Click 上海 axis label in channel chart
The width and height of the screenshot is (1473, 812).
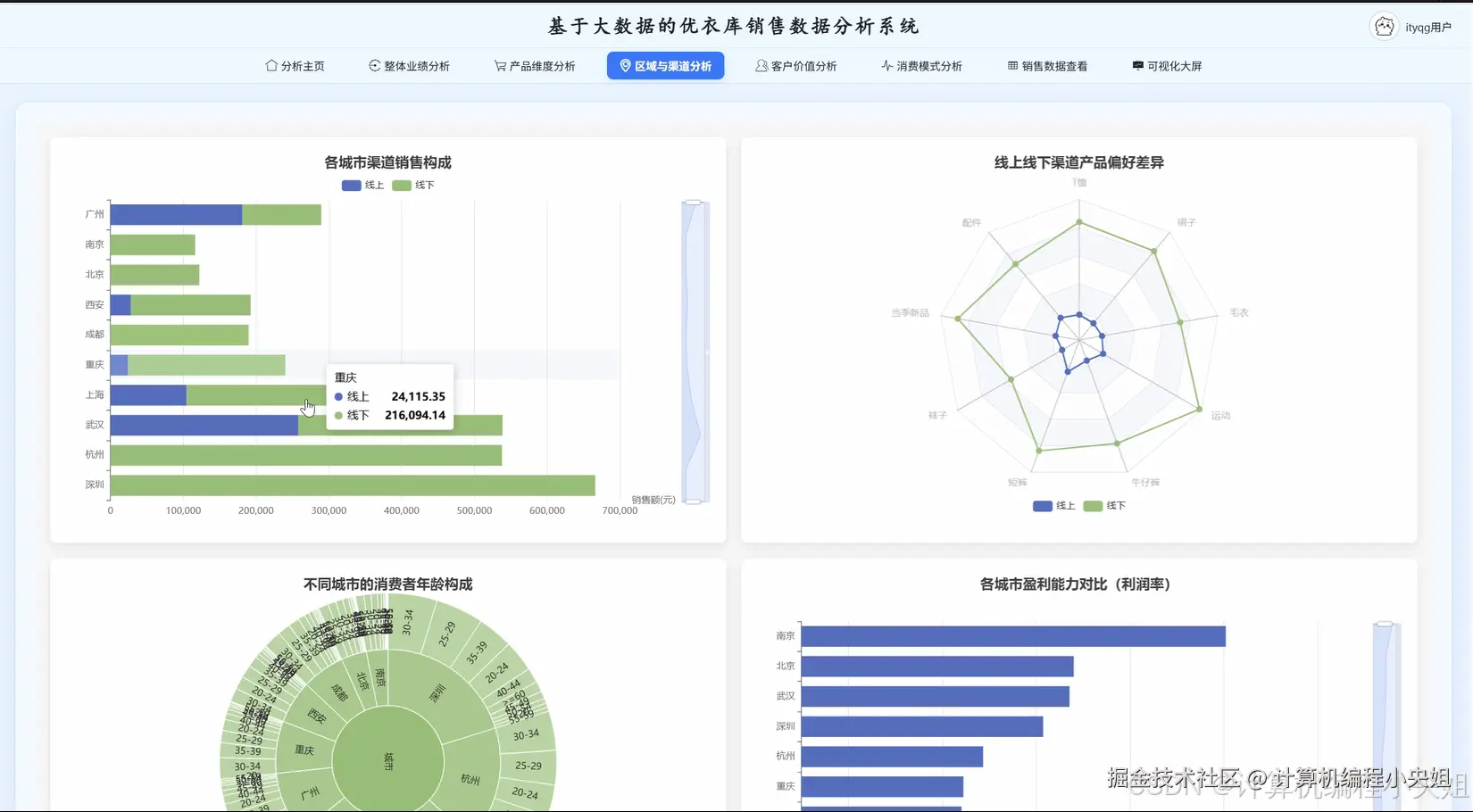tap(95, 394)
